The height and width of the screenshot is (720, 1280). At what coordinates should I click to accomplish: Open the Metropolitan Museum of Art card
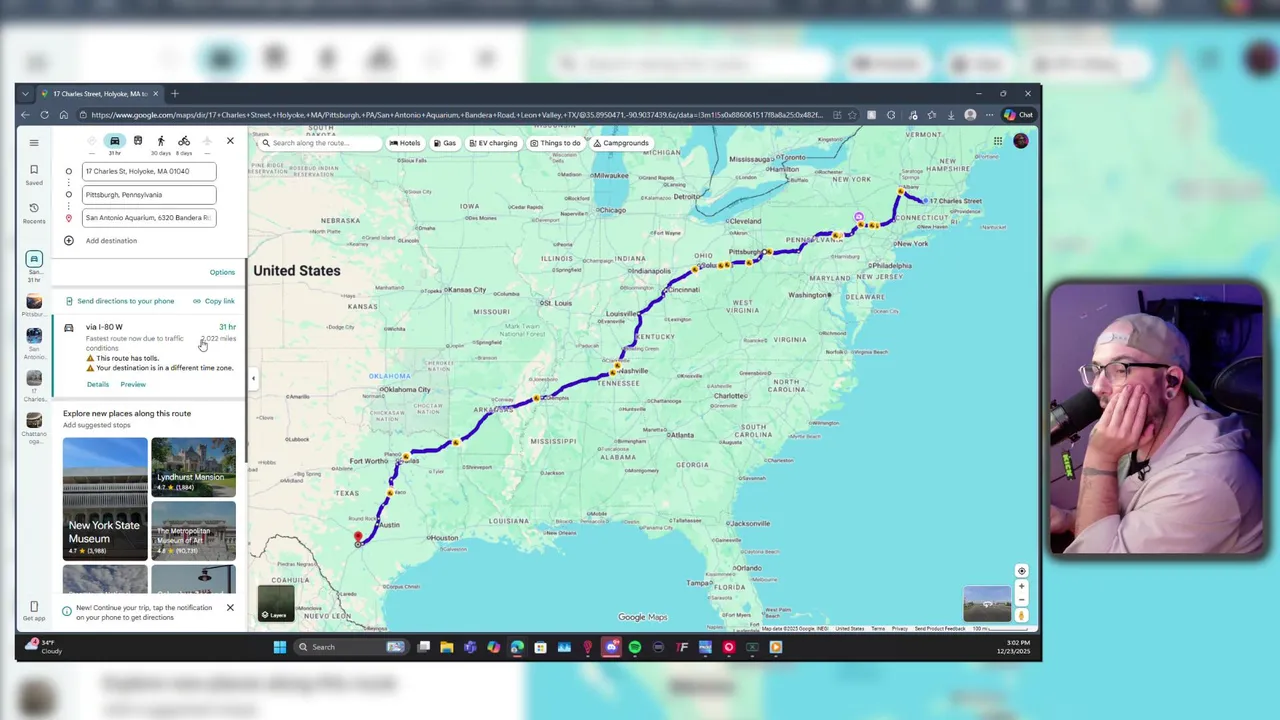194,530
